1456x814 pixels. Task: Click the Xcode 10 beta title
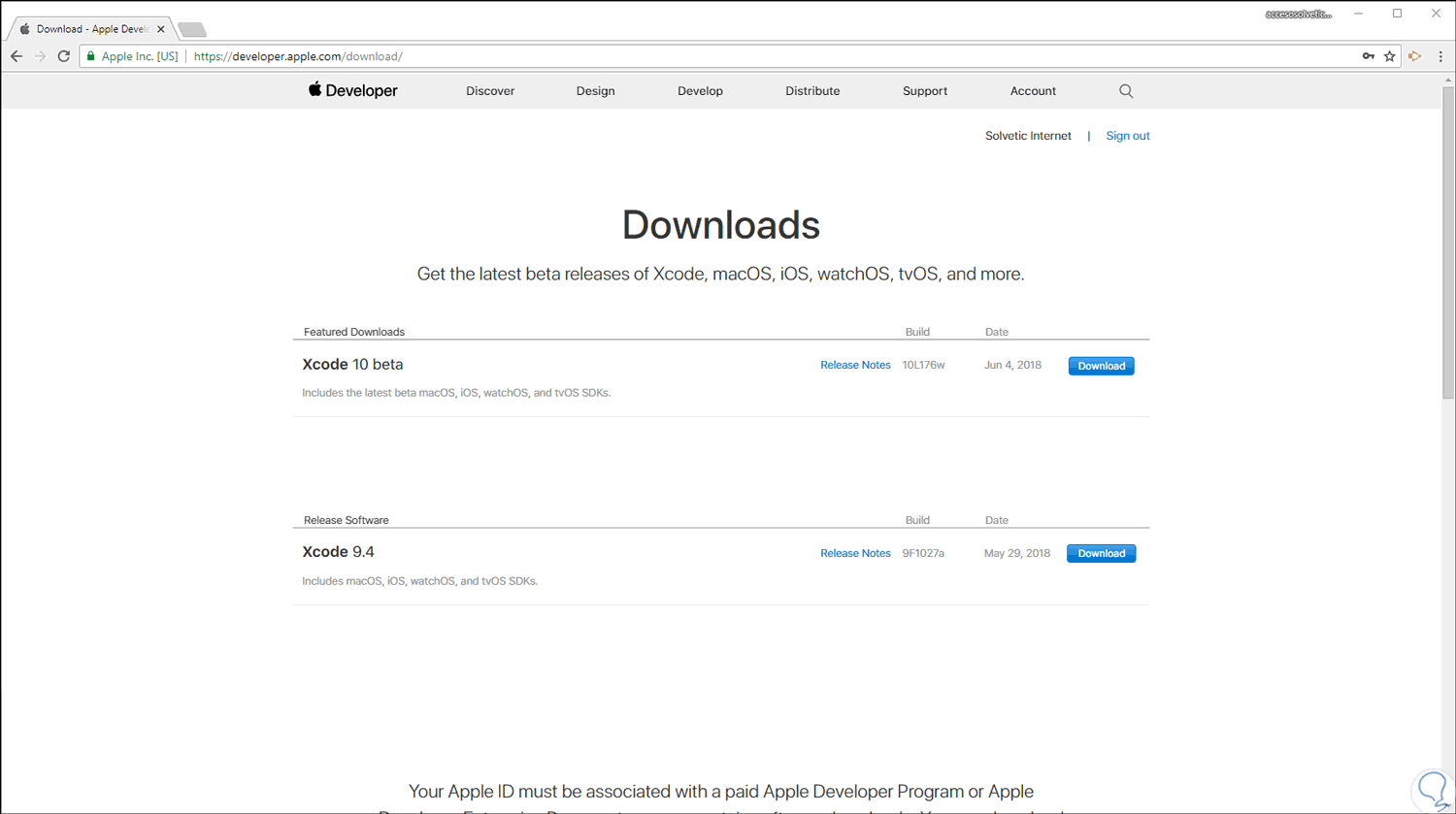pyautogui.click(x=352, y=365)
